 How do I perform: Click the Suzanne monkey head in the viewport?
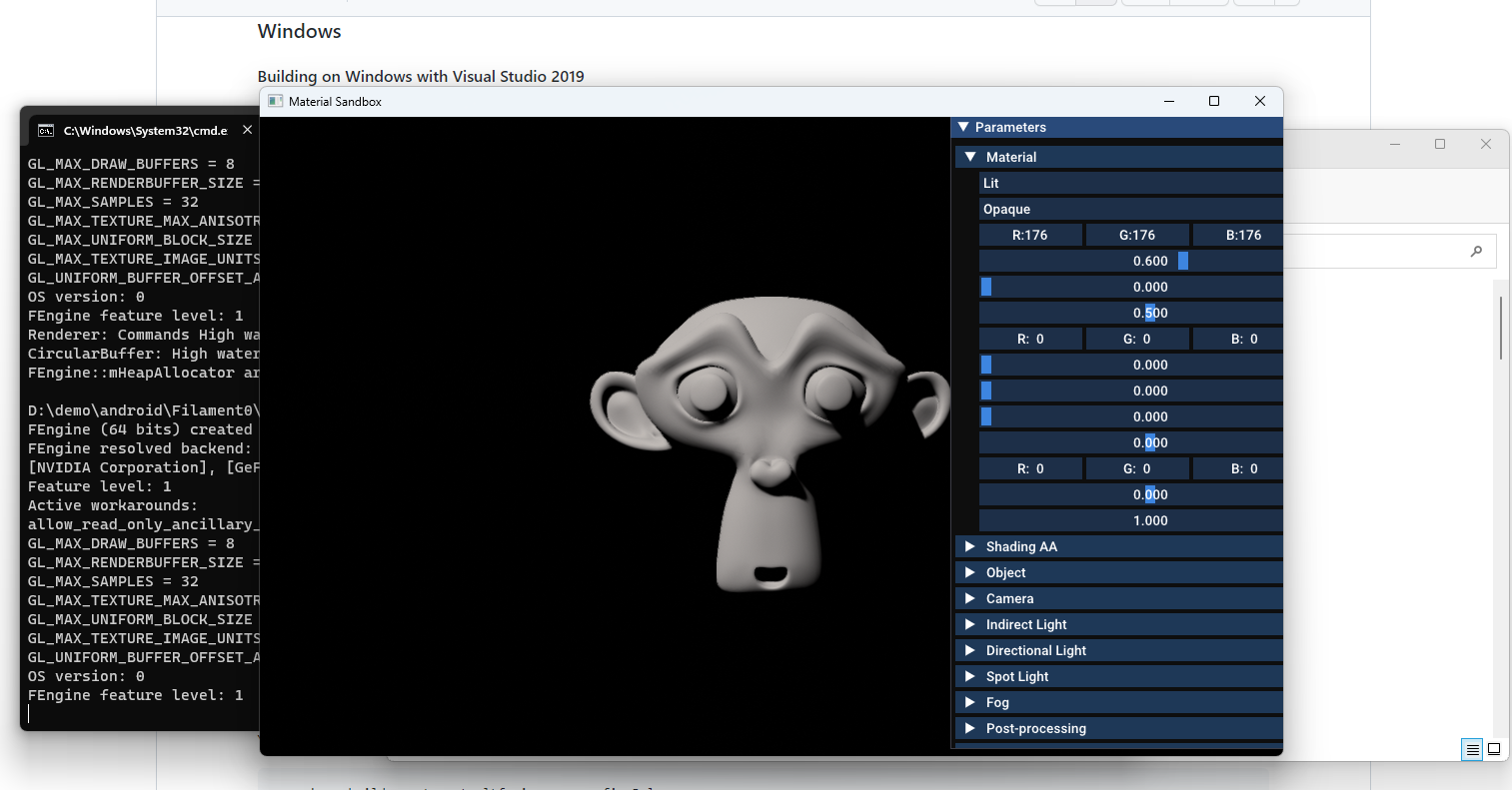(x=769, y=444)
